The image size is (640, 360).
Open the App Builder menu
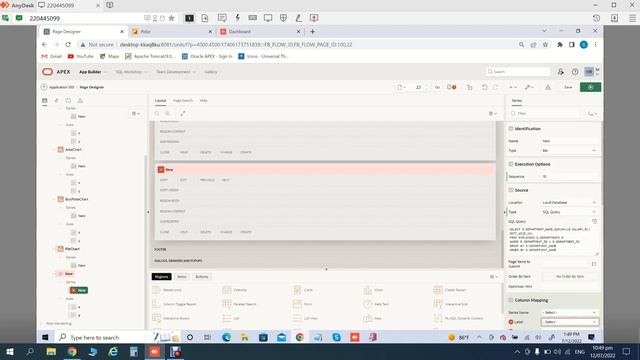coord(92,72)
